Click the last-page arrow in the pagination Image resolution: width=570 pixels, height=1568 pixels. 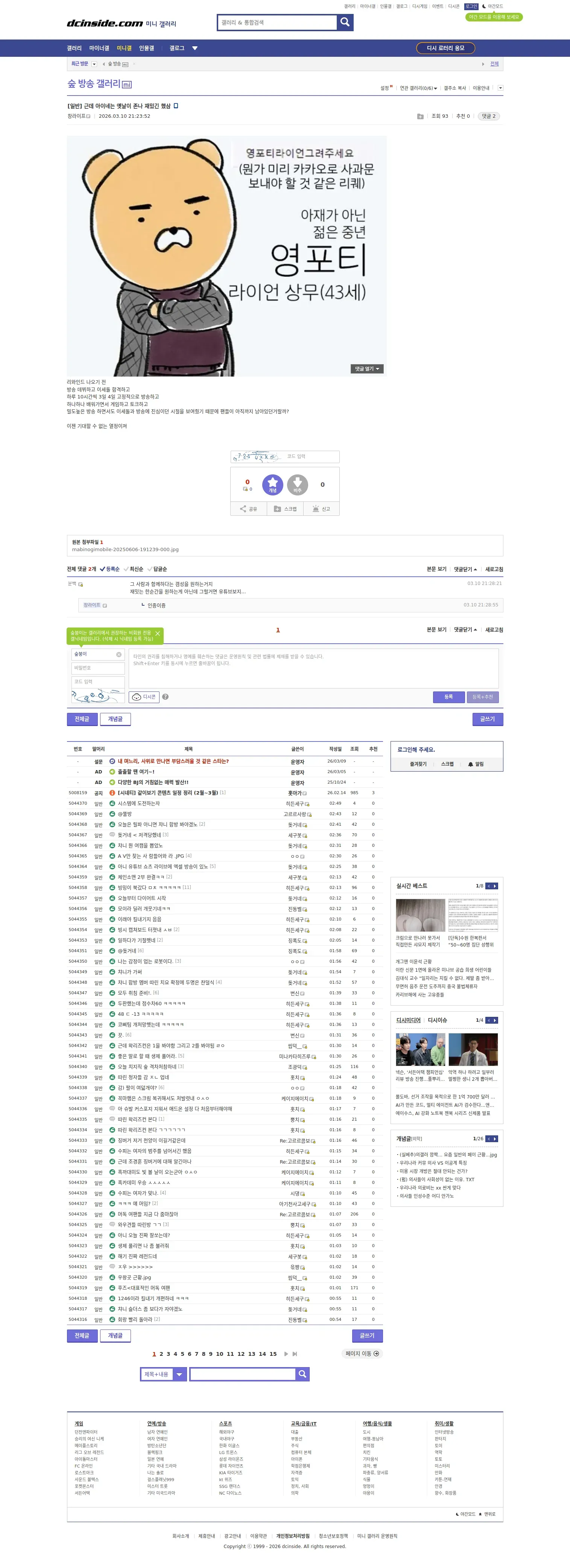pyautogui.click(x=295, y=1354)
